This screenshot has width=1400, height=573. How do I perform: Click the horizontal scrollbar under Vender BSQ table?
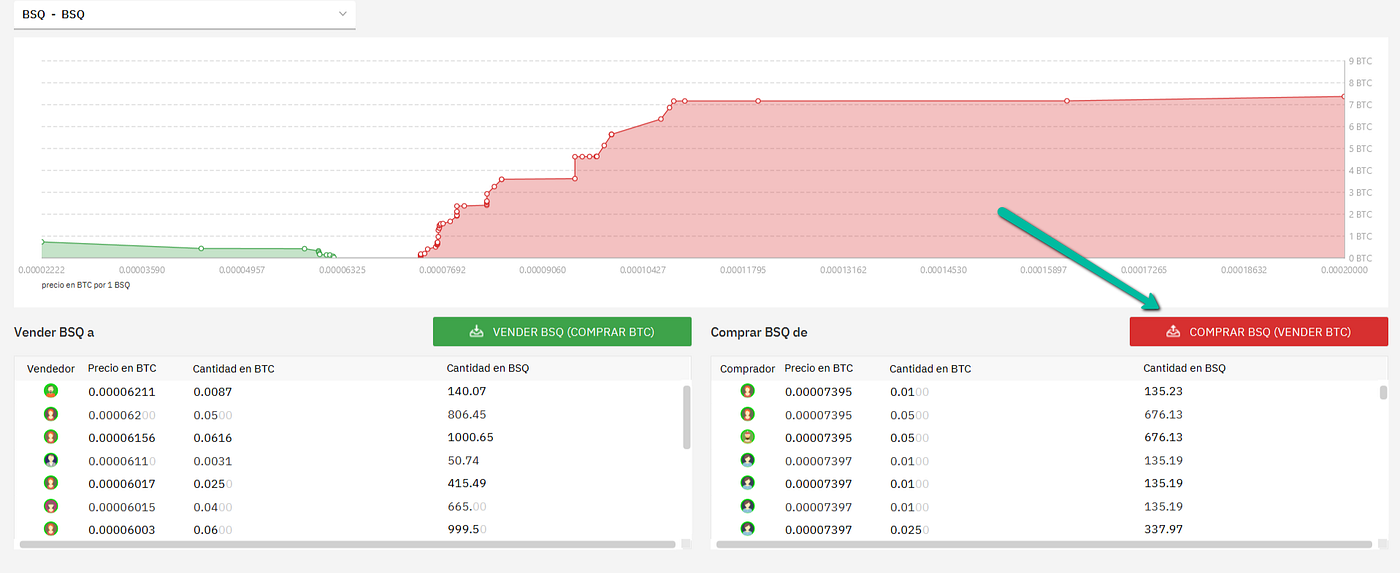[x=347, y=544]
